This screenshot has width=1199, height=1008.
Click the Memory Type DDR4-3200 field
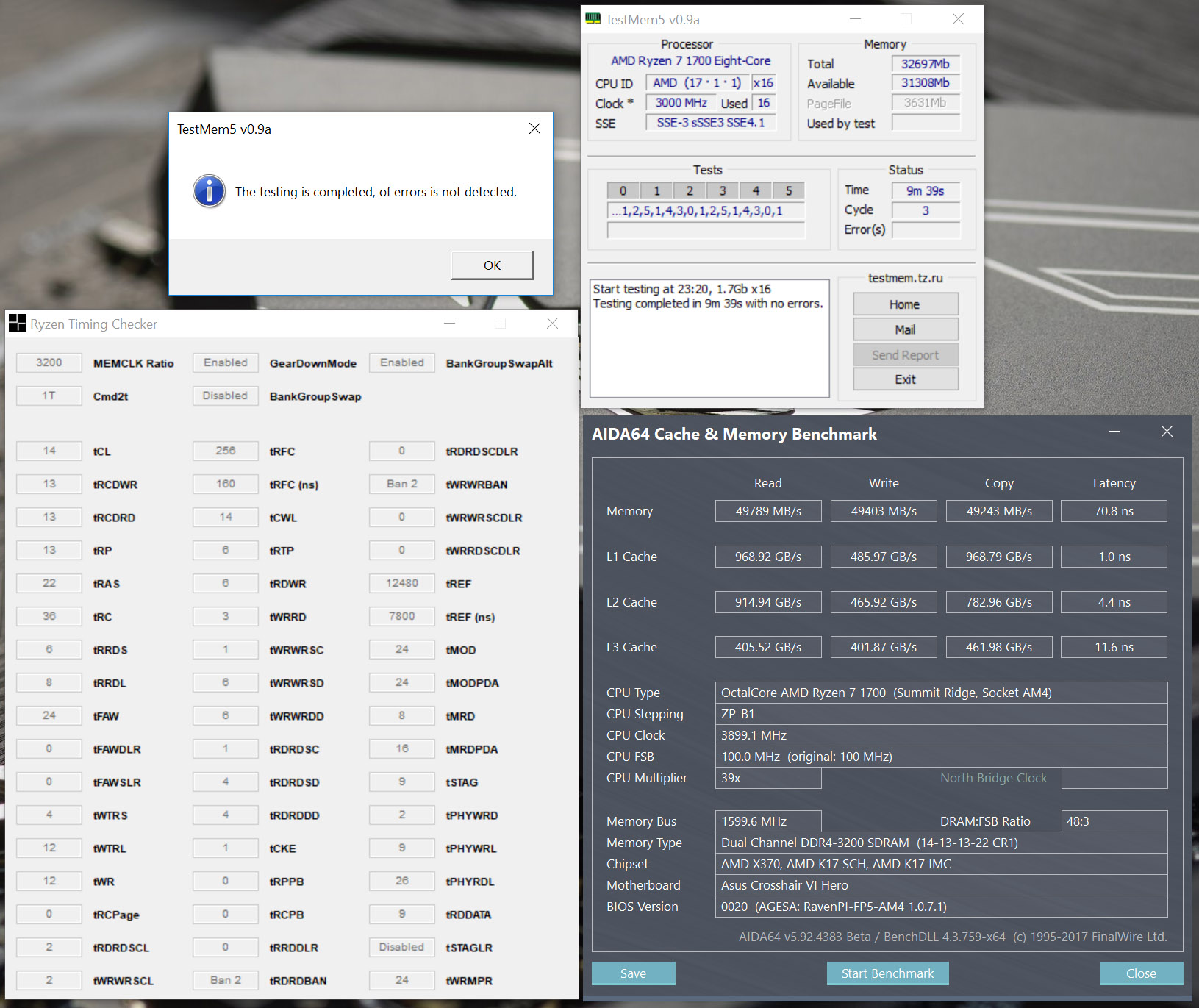pos(941,843)
